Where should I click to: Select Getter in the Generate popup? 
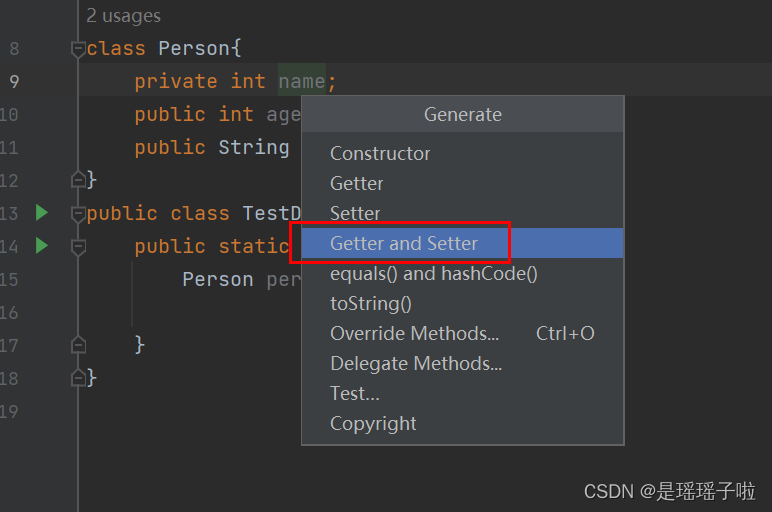coord(357,183)
